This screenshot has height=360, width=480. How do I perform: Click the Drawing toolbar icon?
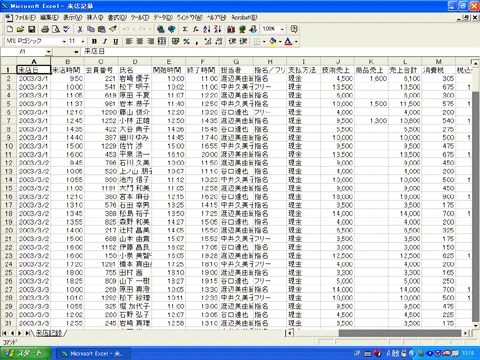(x=253, y=29)
